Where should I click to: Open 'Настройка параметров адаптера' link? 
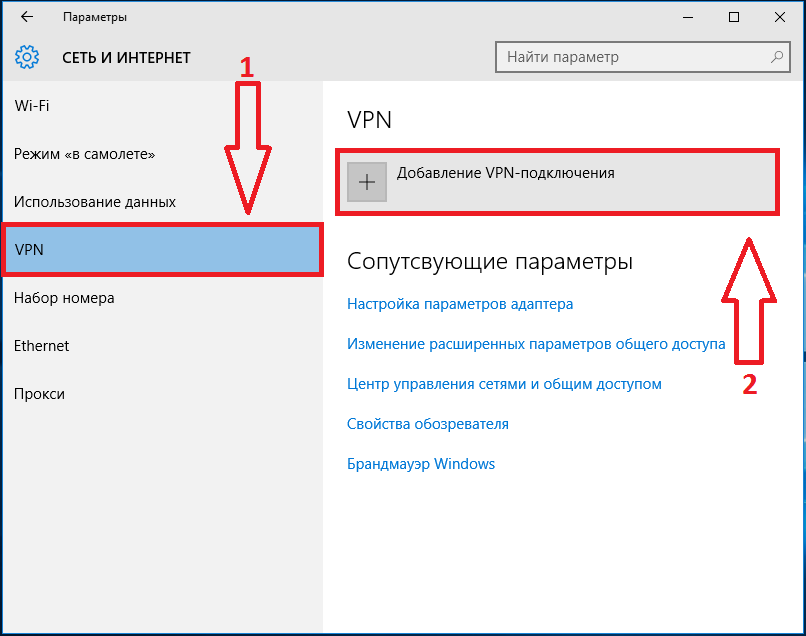460,304
